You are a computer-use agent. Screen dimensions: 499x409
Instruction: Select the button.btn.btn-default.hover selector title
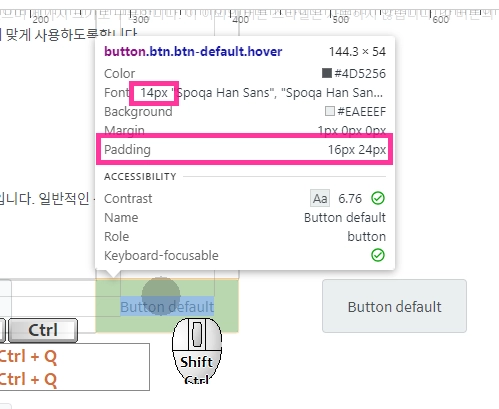pyautogui.click(x=193, y=52)
